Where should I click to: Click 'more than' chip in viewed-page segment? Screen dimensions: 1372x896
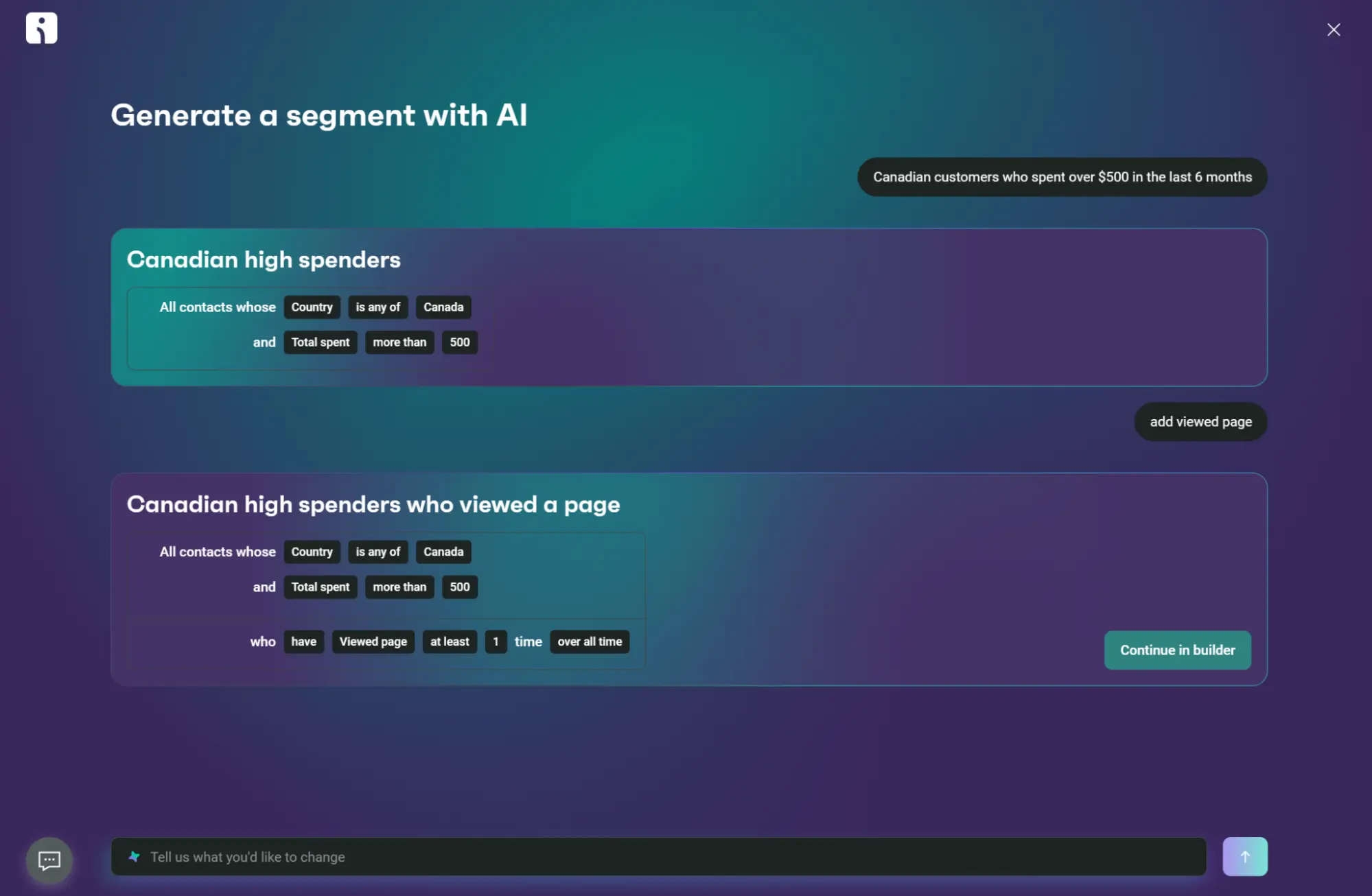pyautogui.click(x=399, y=587)
